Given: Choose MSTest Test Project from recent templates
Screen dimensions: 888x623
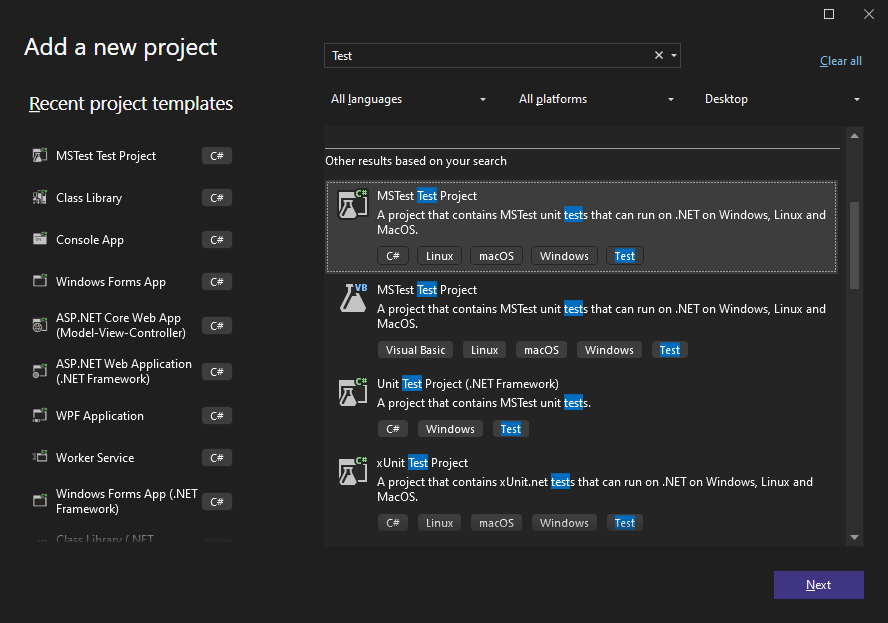Looking at the screenshot, I should point(106,156).
